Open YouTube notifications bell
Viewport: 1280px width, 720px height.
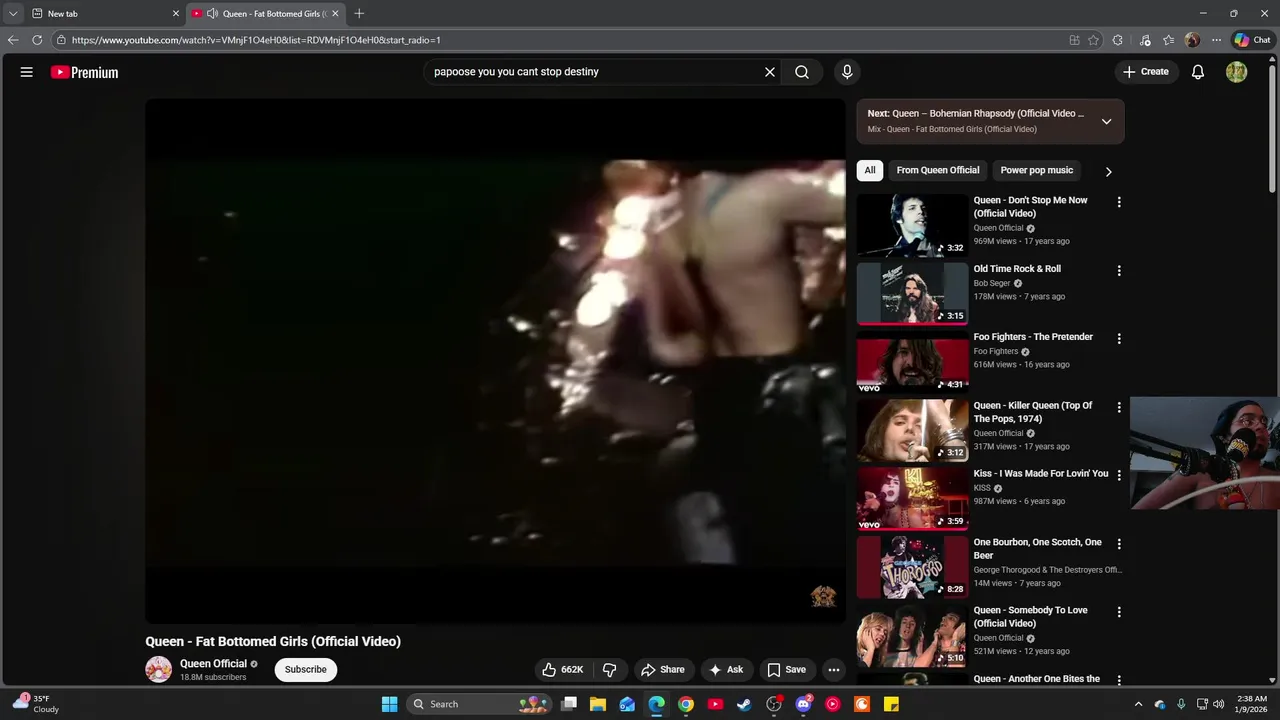[x=1198, y=72]
